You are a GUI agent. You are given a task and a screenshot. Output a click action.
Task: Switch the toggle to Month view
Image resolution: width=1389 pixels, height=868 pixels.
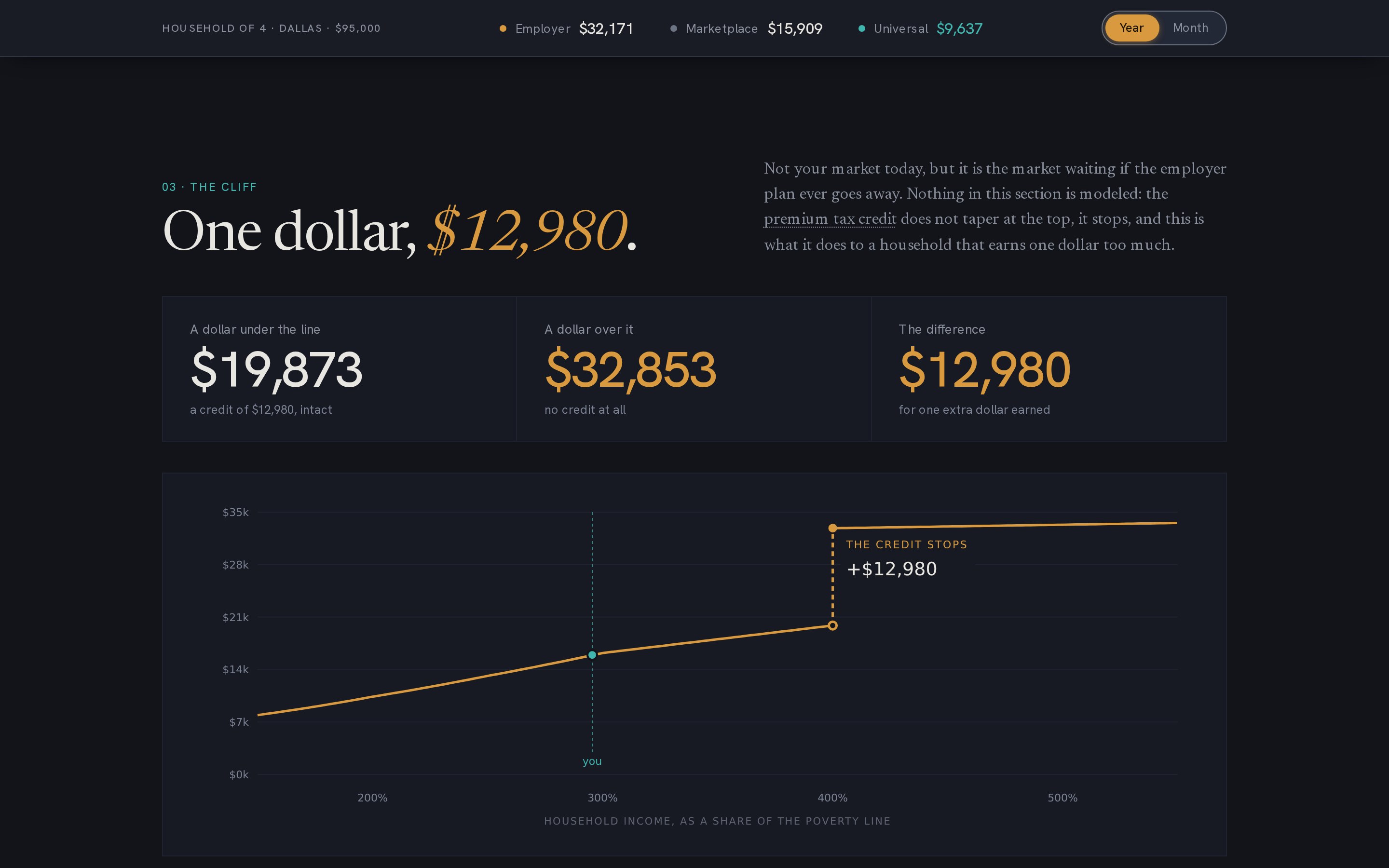coord(1190,28)
